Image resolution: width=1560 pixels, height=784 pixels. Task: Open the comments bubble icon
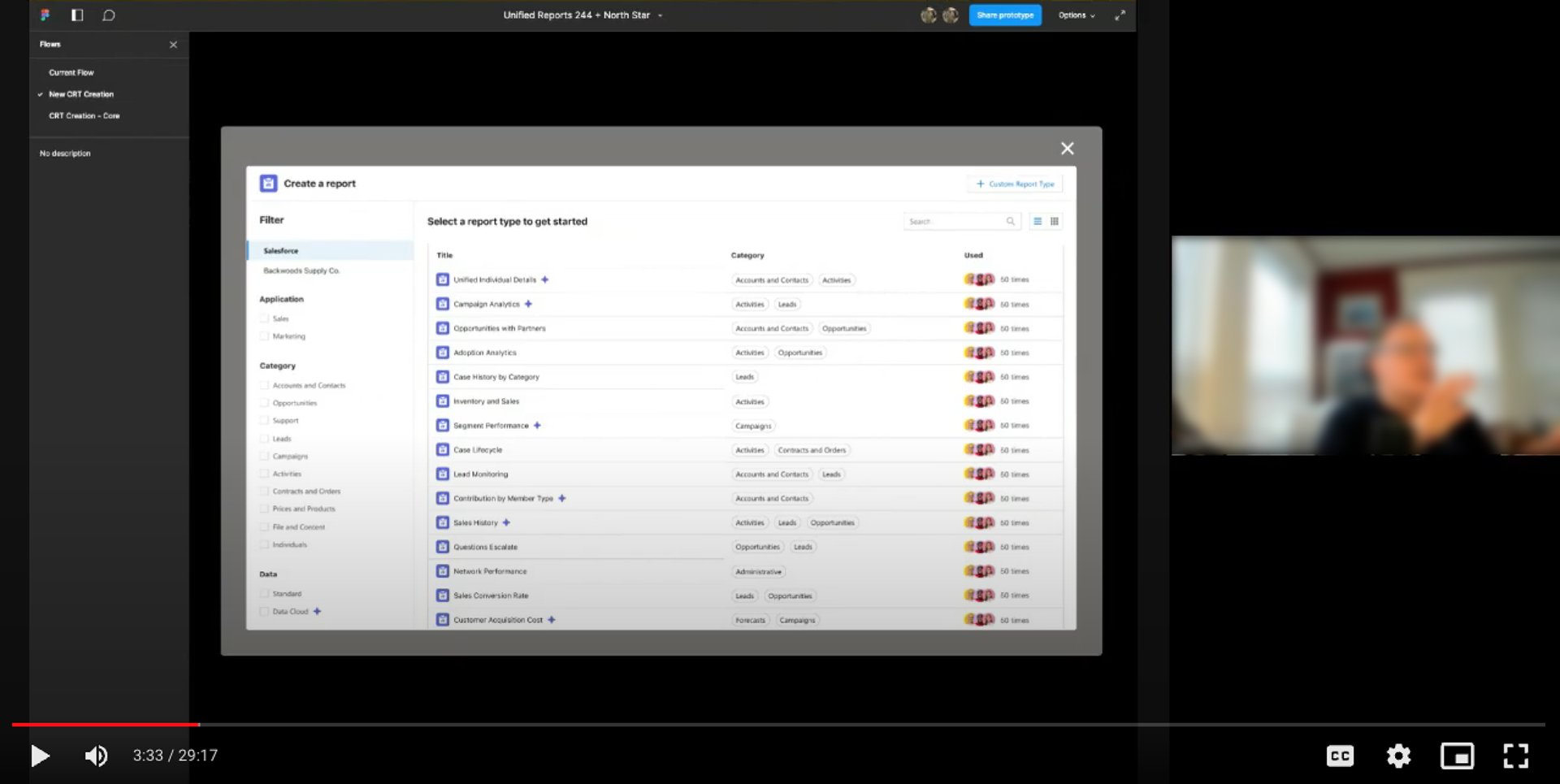pos(109,15)
